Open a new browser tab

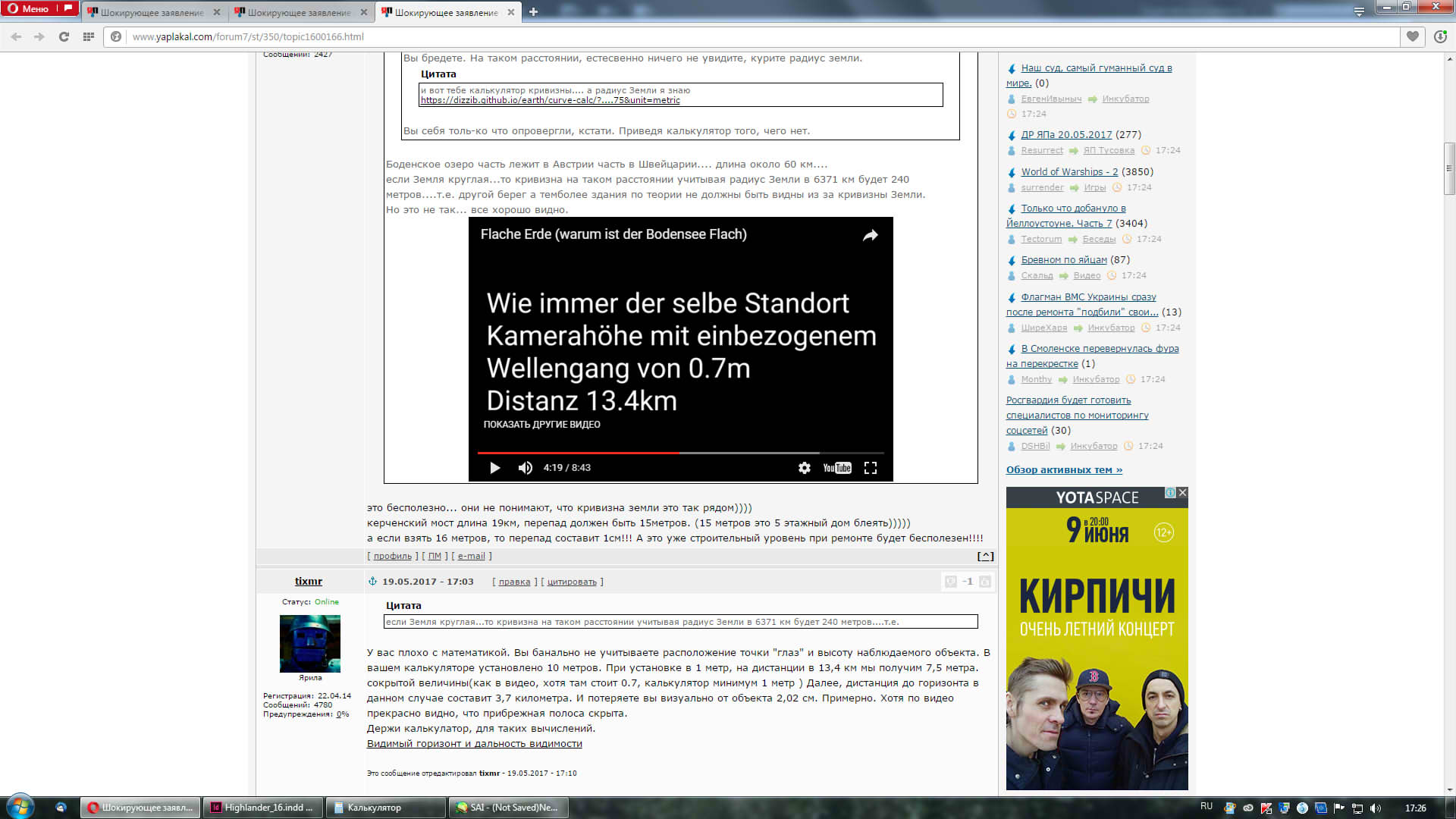click(x=533, y=12)
